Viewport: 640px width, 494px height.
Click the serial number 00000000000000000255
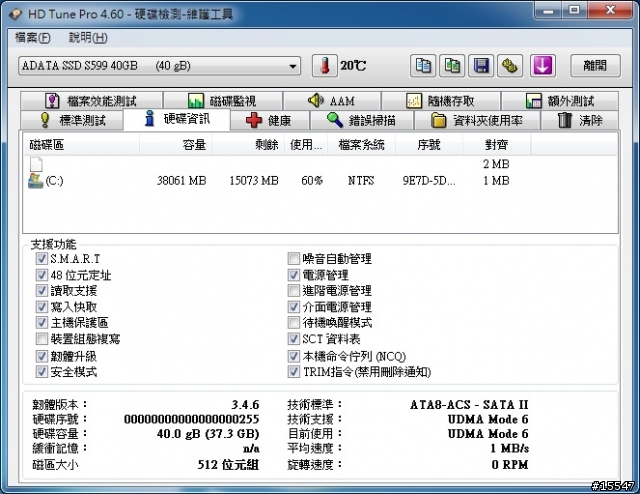click(x=191, y=419)
